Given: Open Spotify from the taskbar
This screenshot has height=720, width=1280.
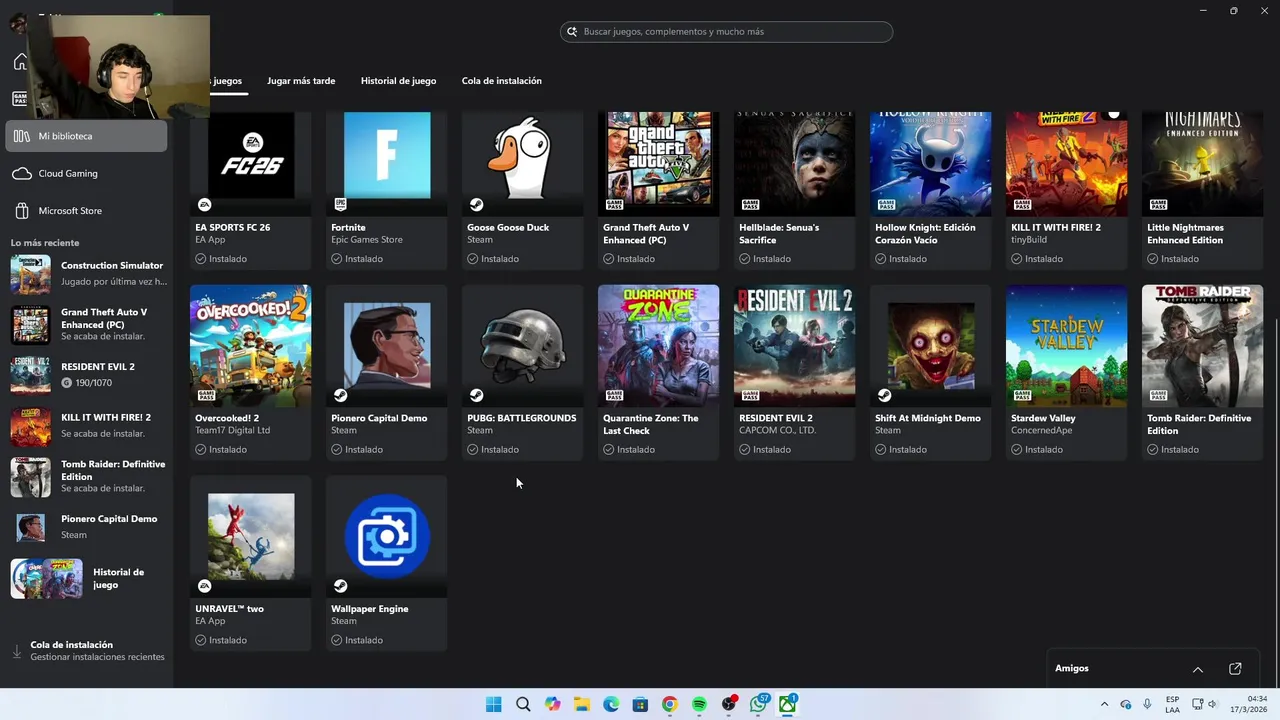Looking at the screenshot, I should [699, 704].
